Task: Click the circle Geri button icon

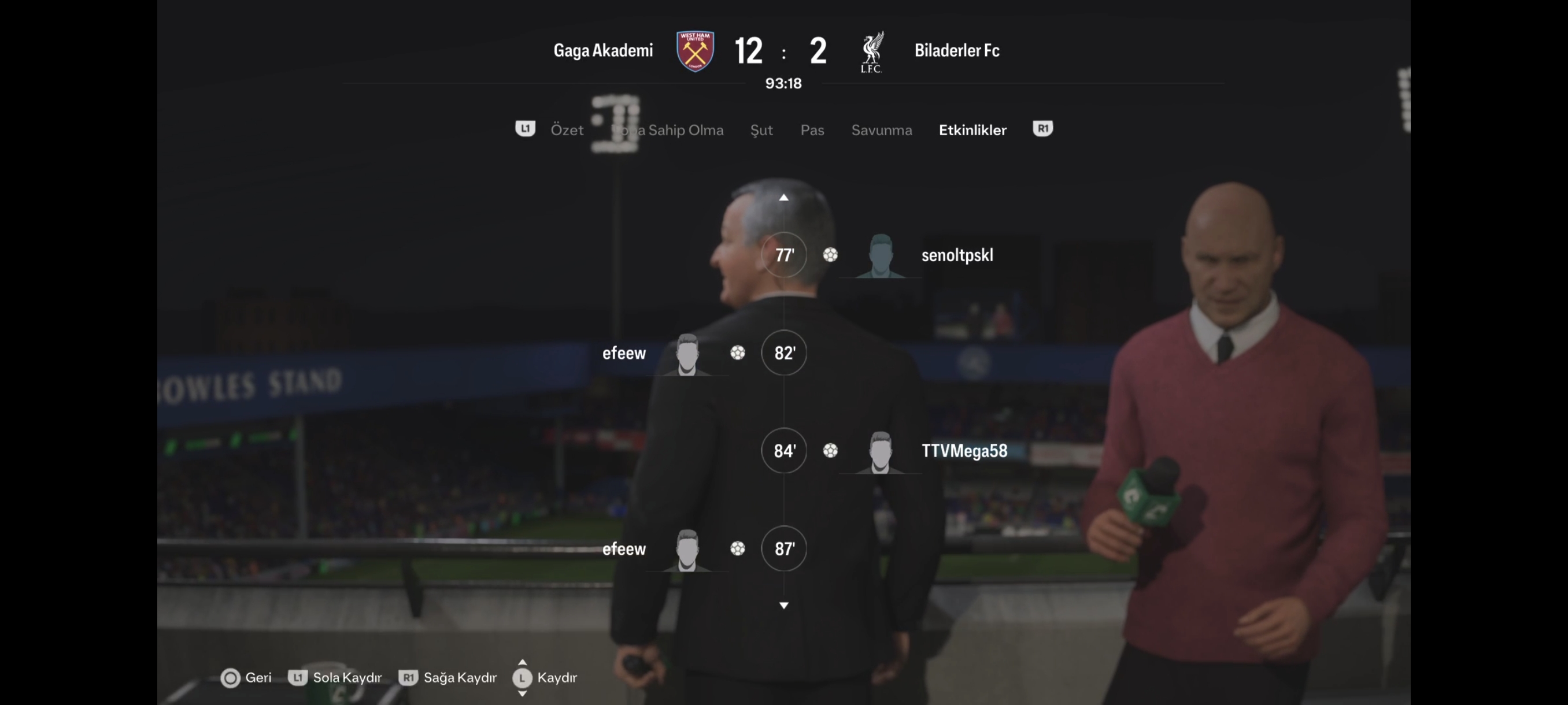Action: tap(230, 678)
